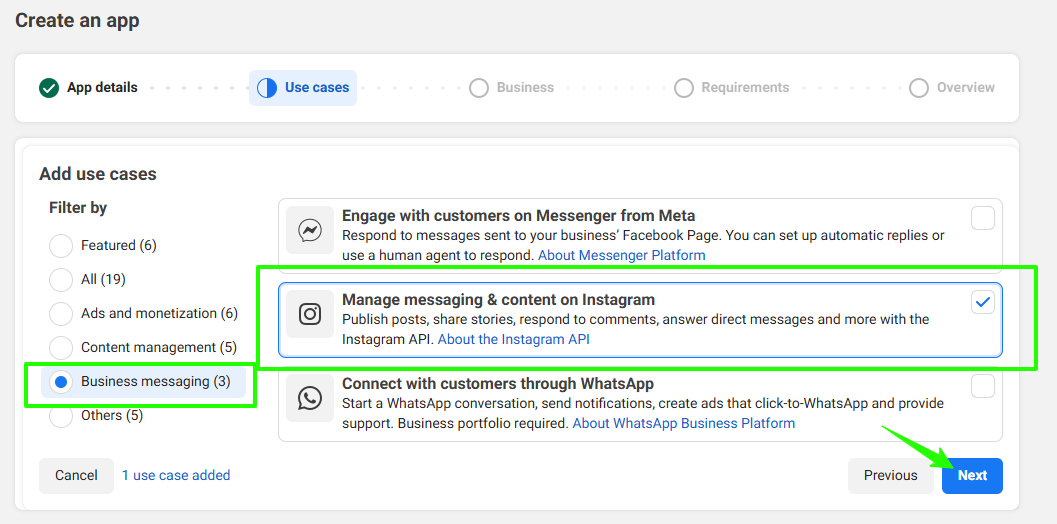Viewport: 1057px width, 524px height.
Task: Click the green App details checkmark icon
Action: 49,88
